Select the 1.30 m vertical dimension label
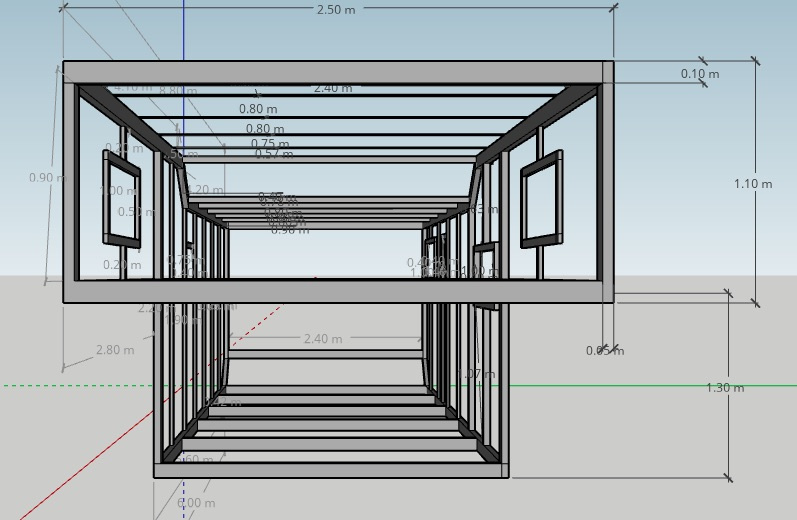Image resolution: width=797 pixels, height=520 pixels. (x=725, y=388)
